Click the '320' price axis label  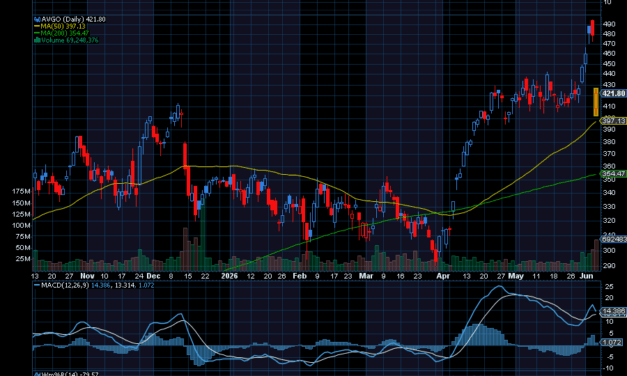coord(609,220)
